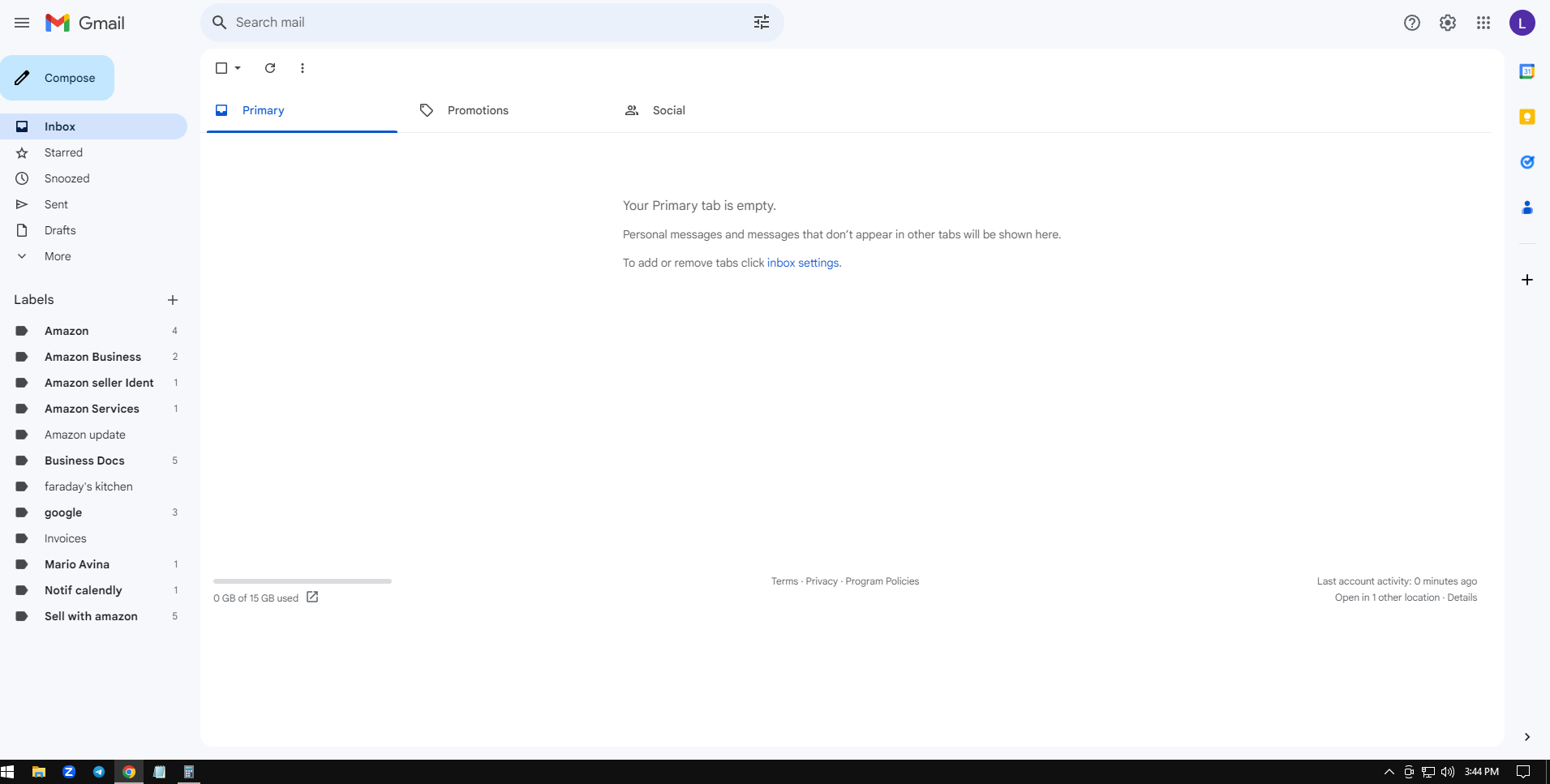Open the Windows notification center
The image size is (1550, 784).
pos(1523,772)
